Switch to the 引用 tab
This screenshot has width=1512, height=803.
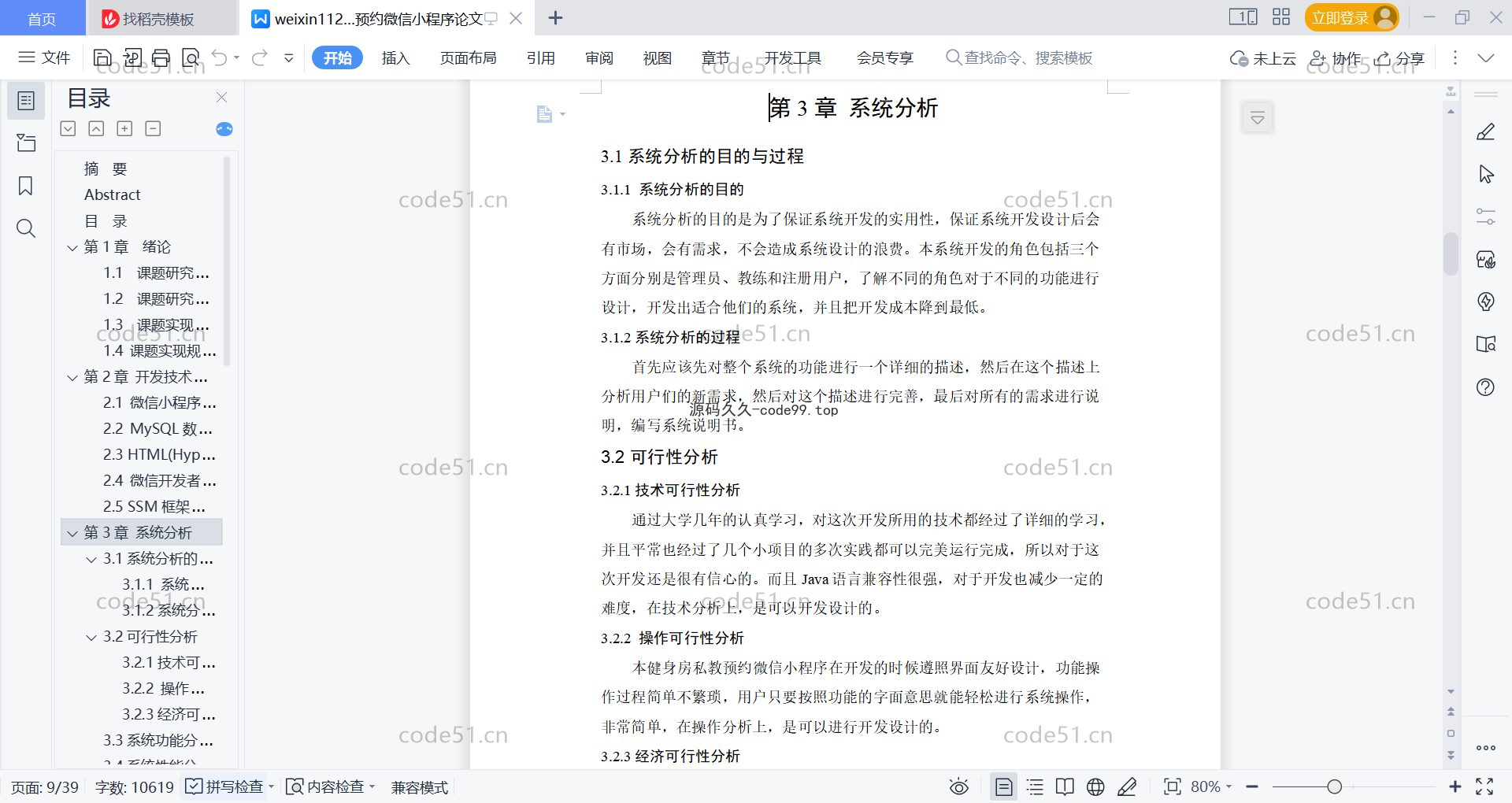point(541,57)
